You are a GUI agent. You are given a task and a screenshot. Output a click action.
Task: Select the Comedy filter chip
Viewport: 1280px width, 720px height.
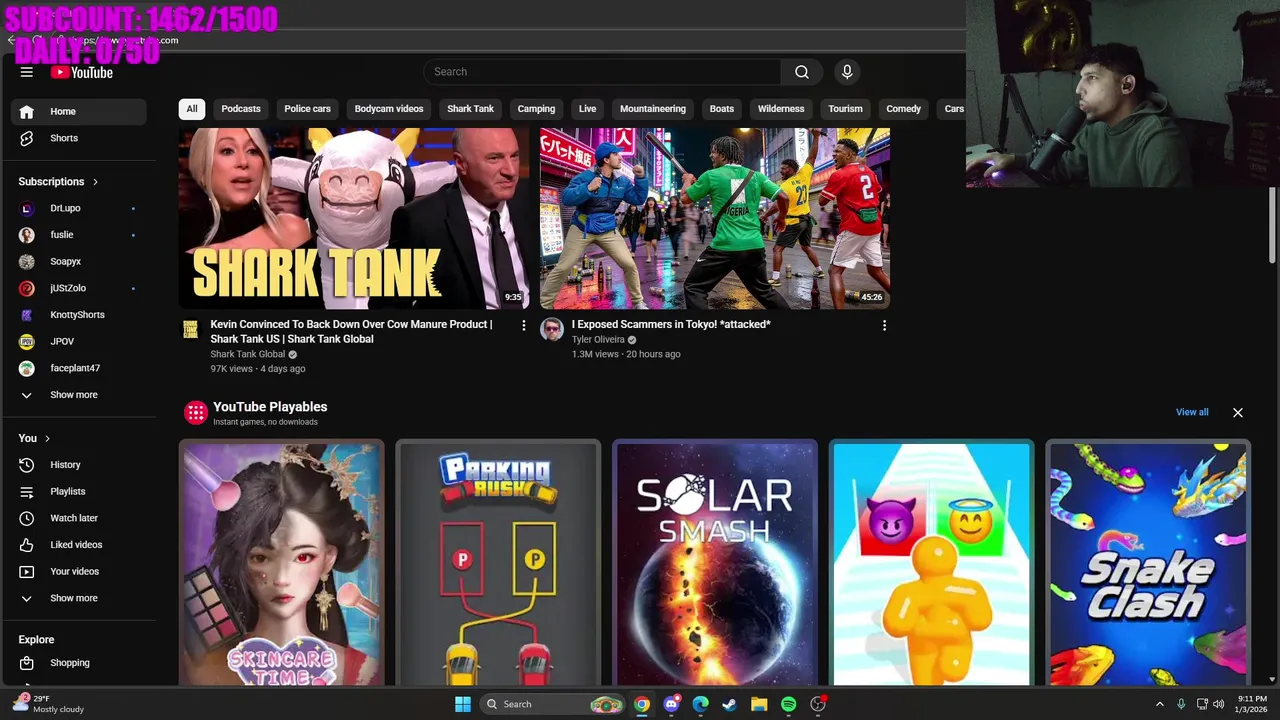(903, 109)
